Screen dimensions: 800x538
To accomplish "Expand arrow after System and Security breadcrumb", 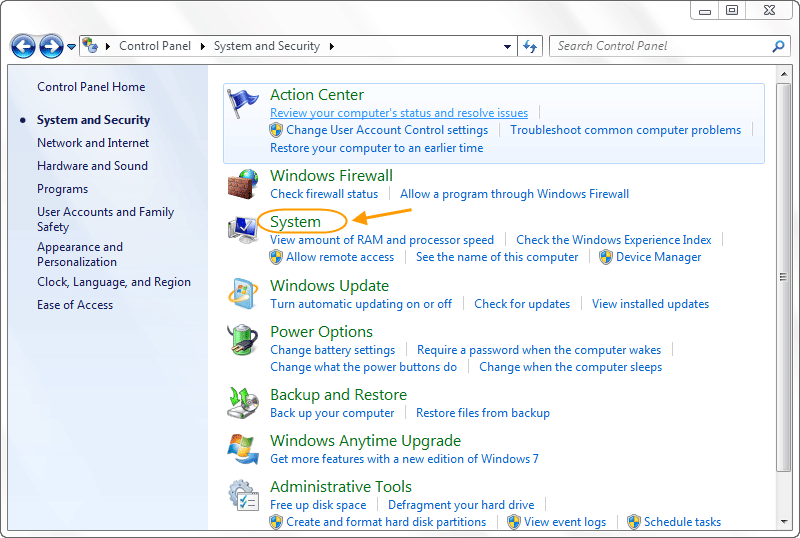I will point(332,46).
